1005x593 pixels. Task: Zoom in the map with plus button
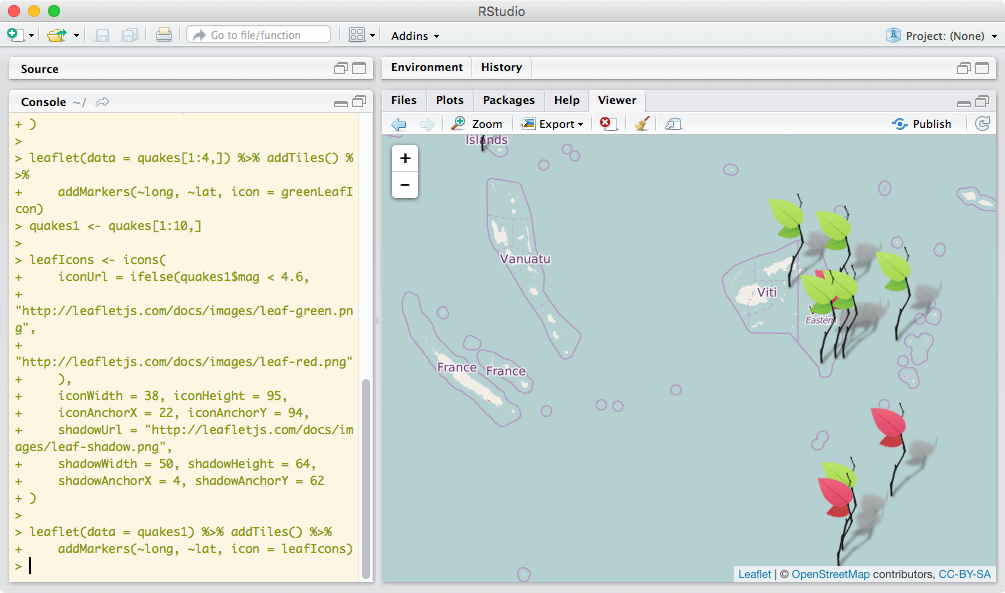pos(405,158)
